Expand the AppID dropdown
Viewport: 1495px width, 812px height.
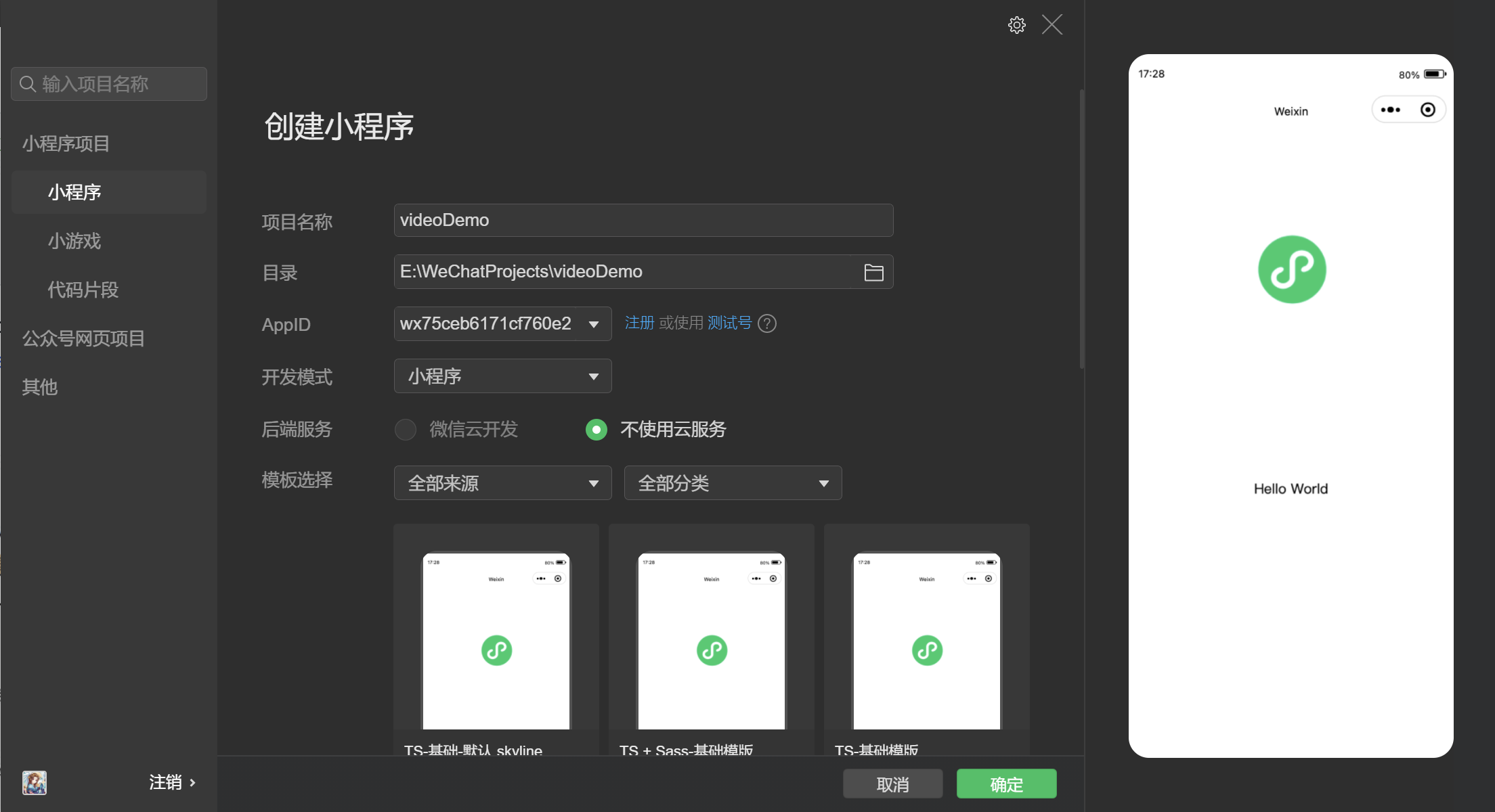point(593,324)
